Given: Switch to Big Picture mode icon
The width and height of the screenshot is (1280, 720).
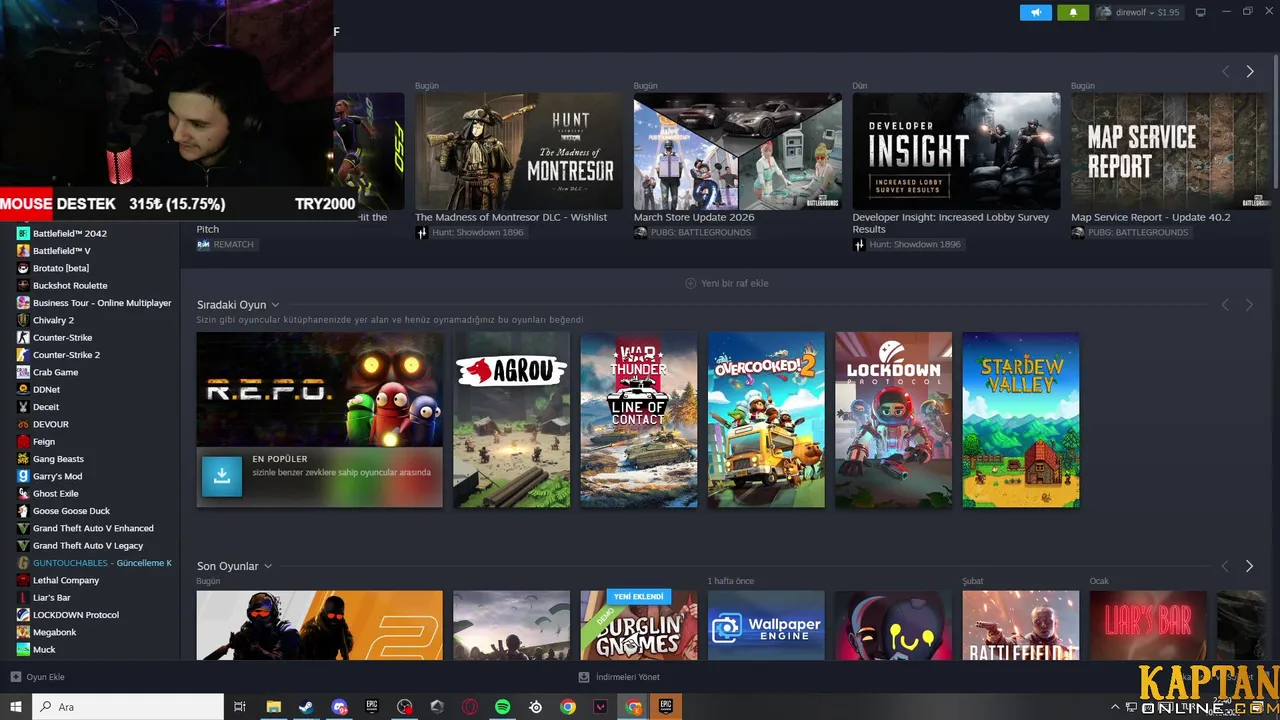Looking at the screenshot, I should click(1201, 12).
